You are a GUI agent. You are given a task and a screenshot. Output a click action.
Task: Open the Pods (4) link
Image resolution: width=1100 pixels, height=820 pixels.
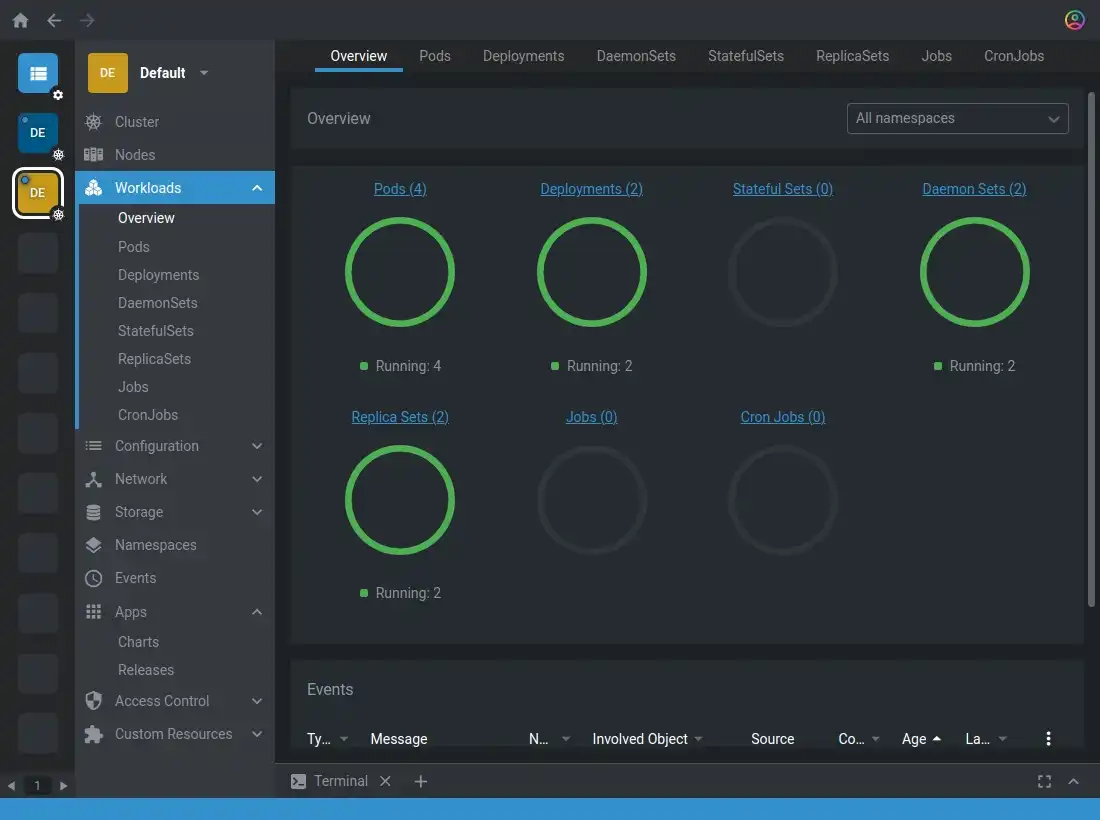[x=400, y=189]
